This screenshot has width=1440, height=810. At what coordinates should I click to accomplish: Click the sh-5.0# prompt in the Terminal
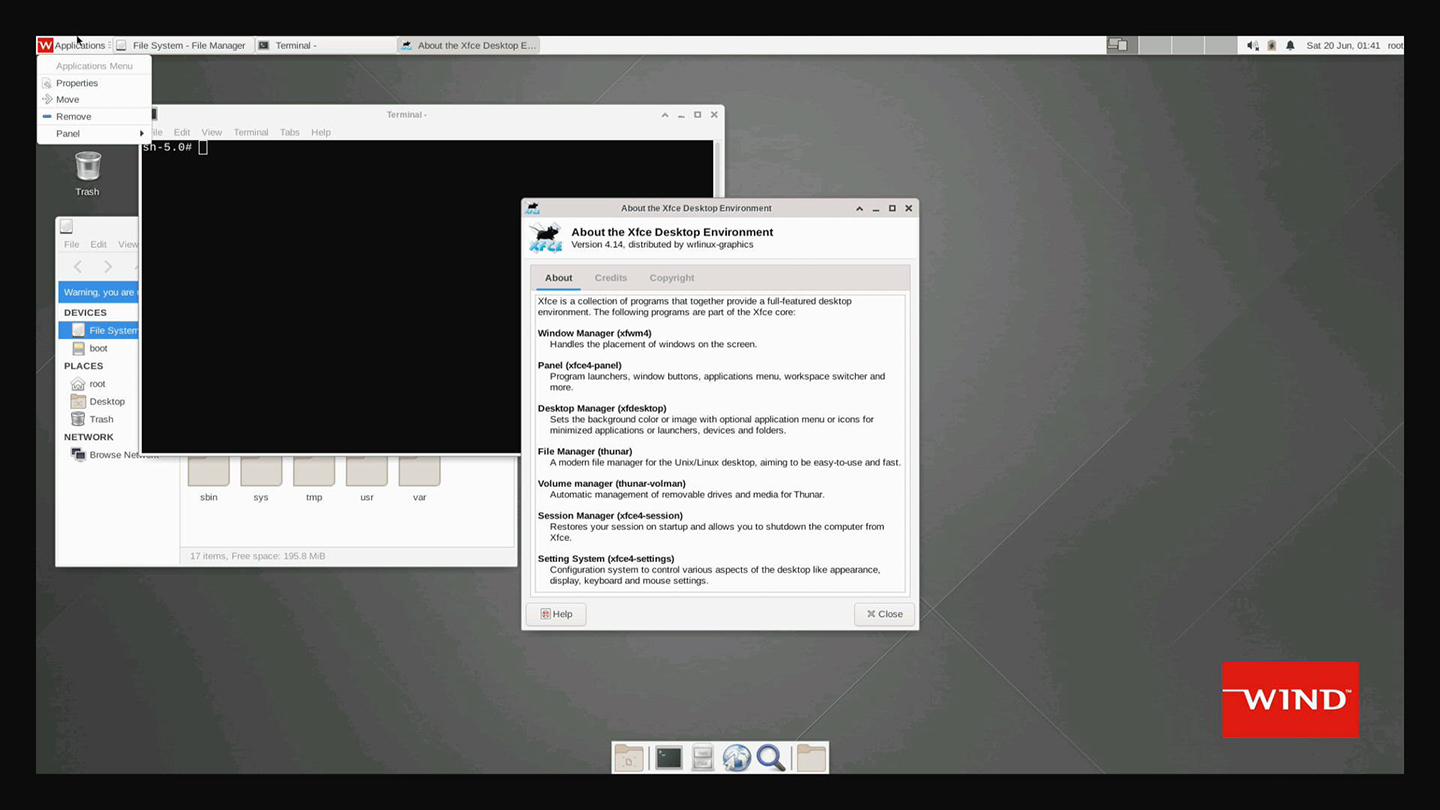coord(166,147)
